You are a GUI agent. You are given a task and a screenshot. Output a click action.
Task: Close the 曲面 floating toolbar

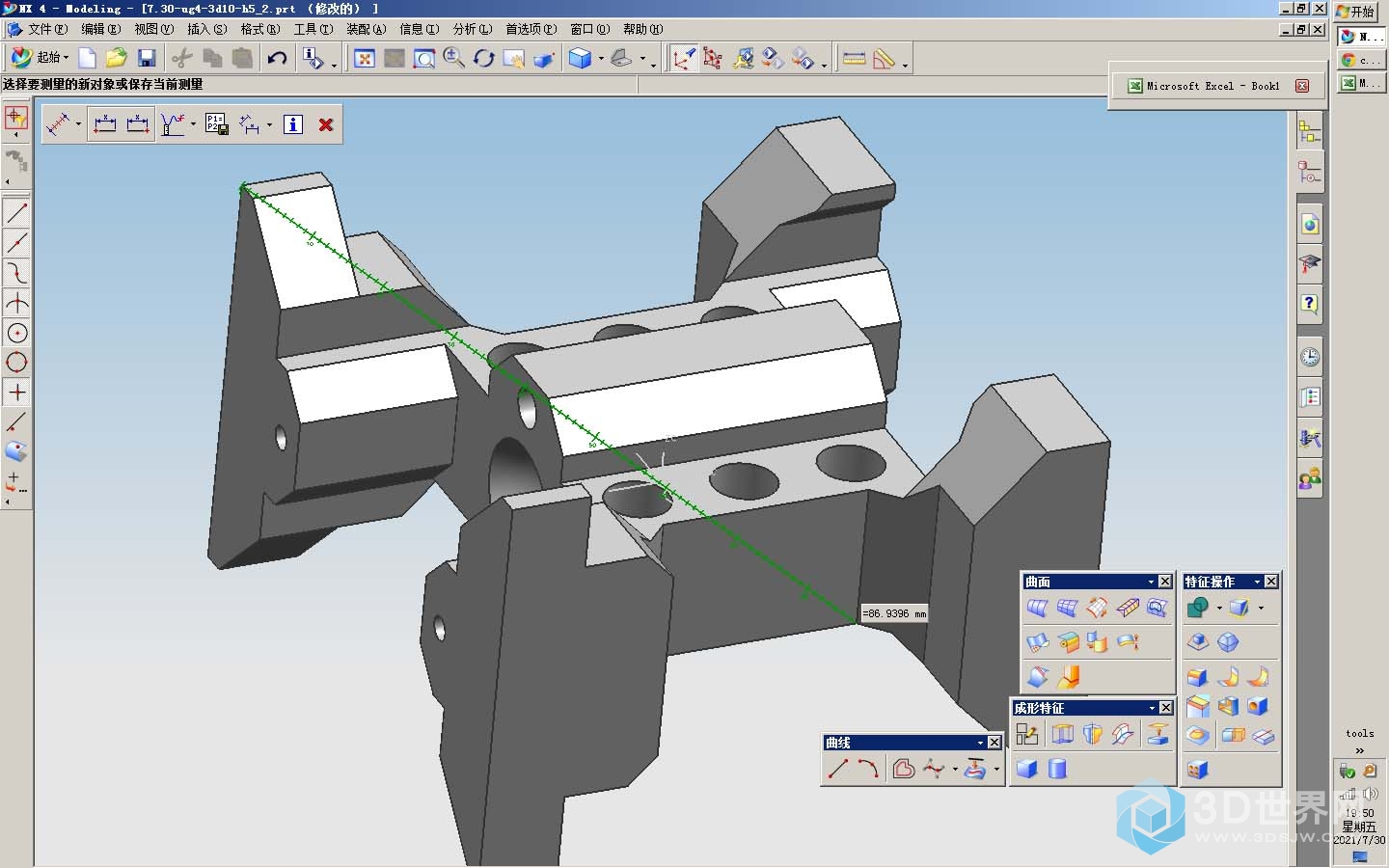coord(1165,582)
